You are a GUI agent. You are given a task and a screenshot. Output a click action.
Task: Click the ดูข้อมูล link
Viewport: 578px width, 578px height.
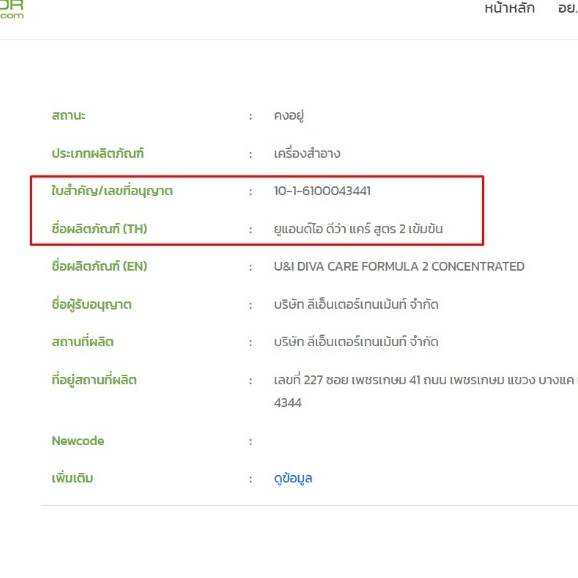coord(293,479)
